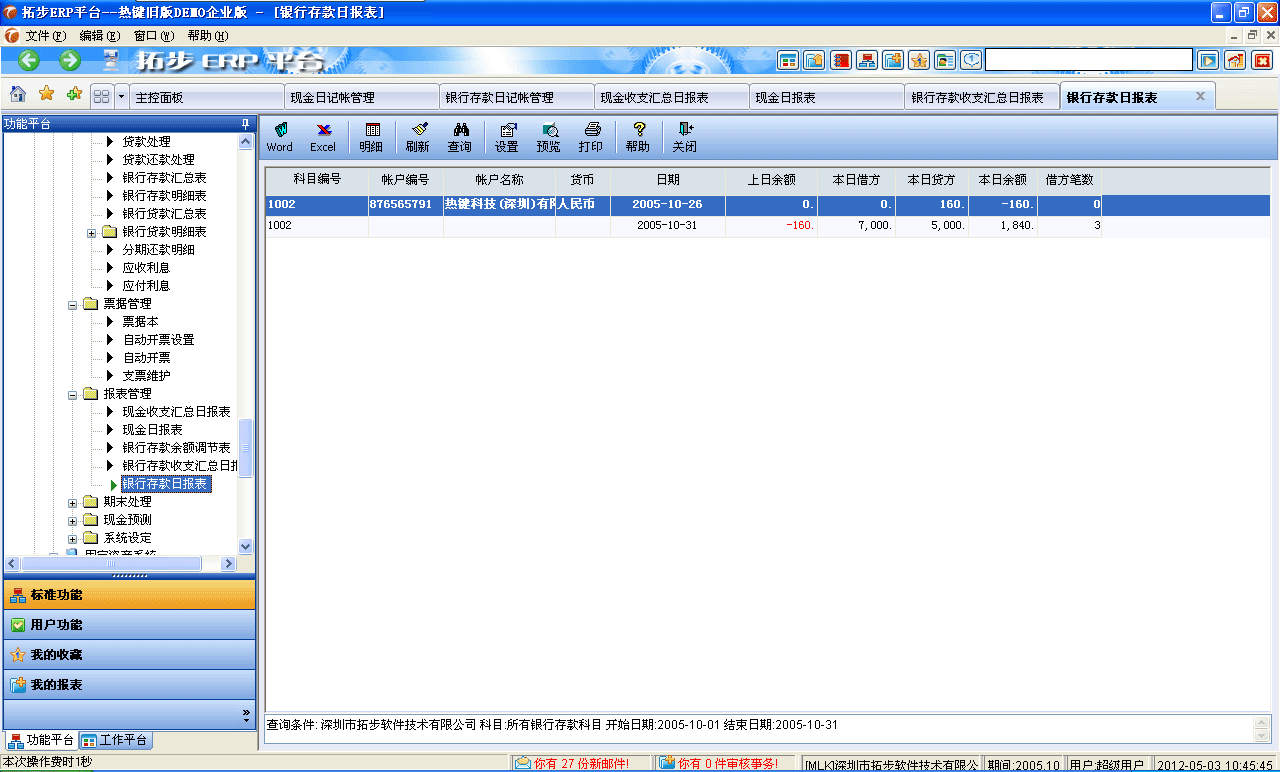
Task: Click the favorites star icon in top toolbar
Action: pos(918,60)
